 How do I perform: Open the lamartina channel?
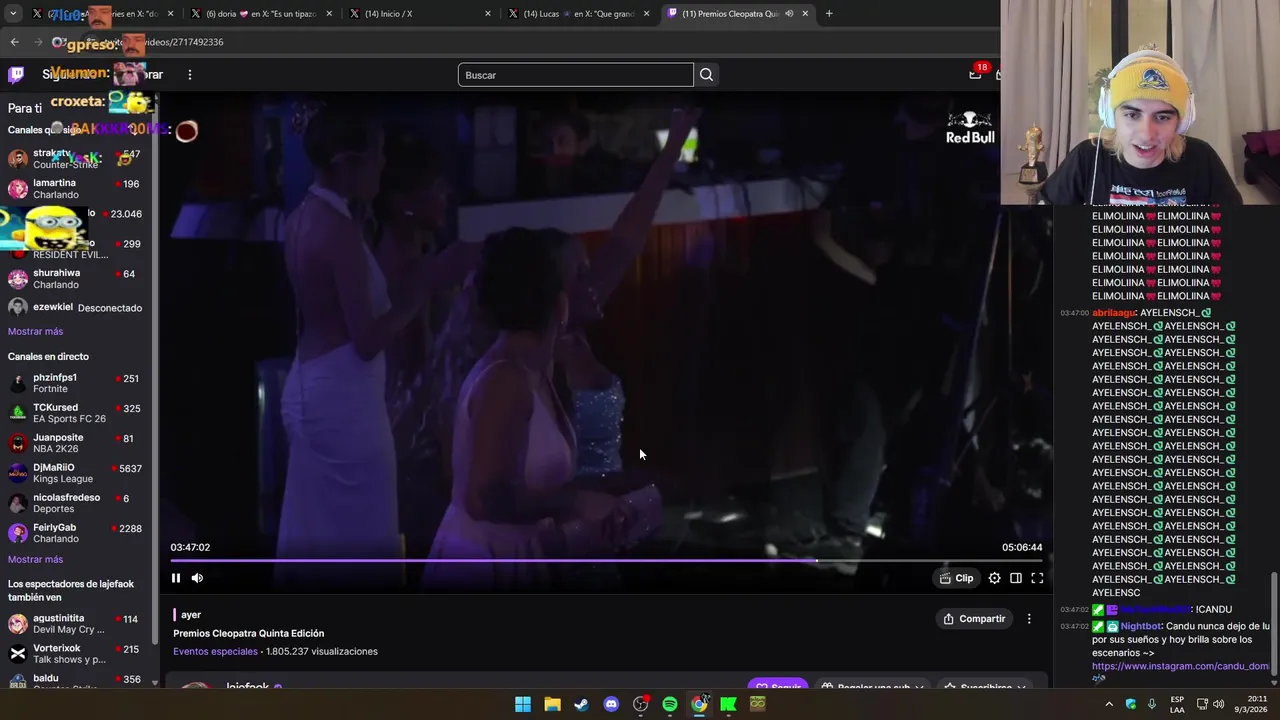78,189
